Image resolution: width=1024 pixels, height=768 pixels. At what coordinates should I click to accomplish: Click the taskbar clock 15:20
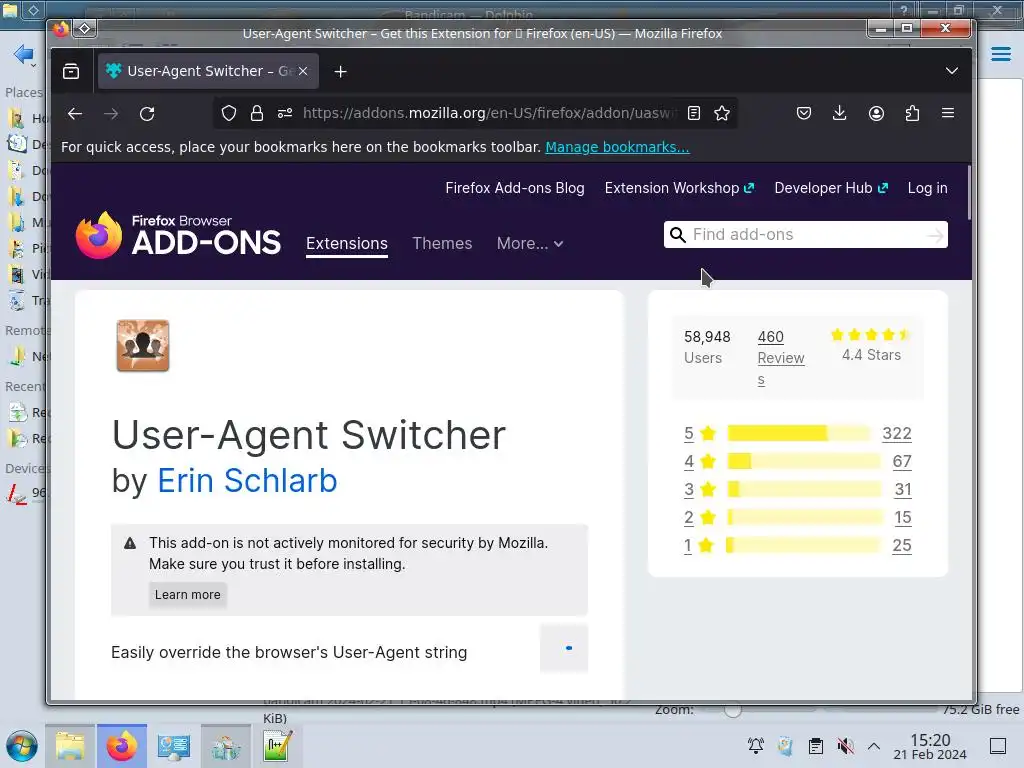tap(930, 746)
